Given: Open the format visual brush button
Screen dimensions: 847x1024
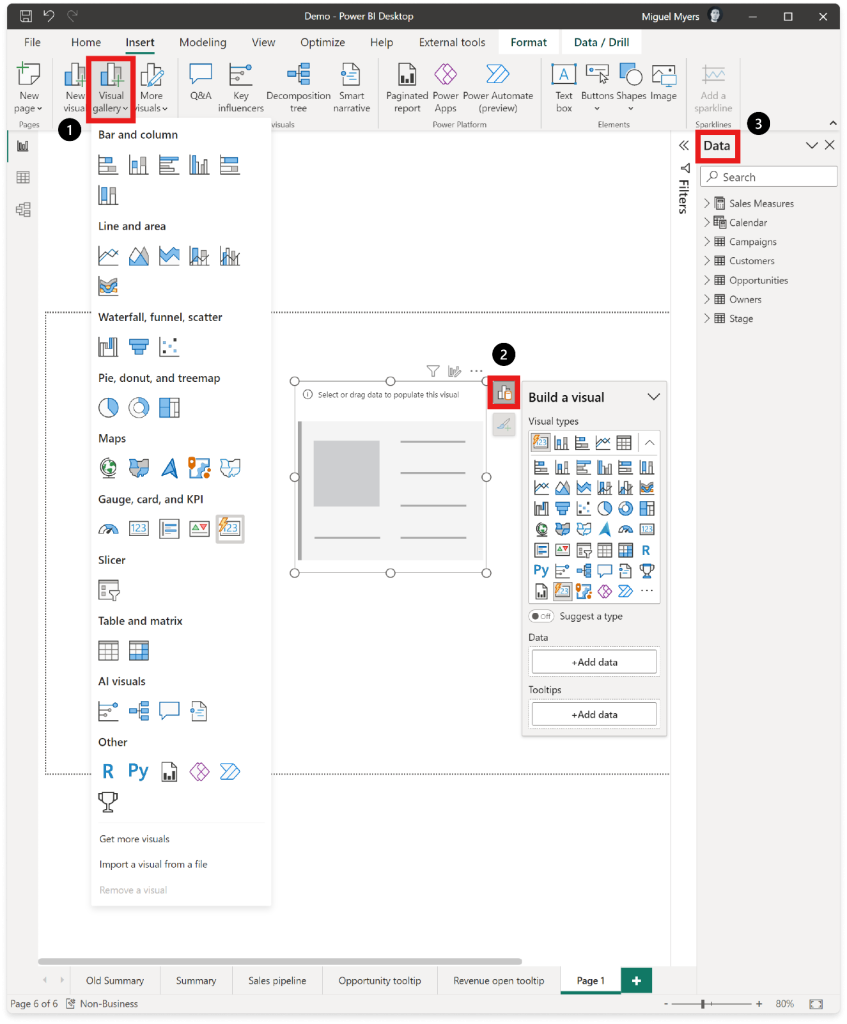Looking at the screenshot, I should click(x=503, y=424).
